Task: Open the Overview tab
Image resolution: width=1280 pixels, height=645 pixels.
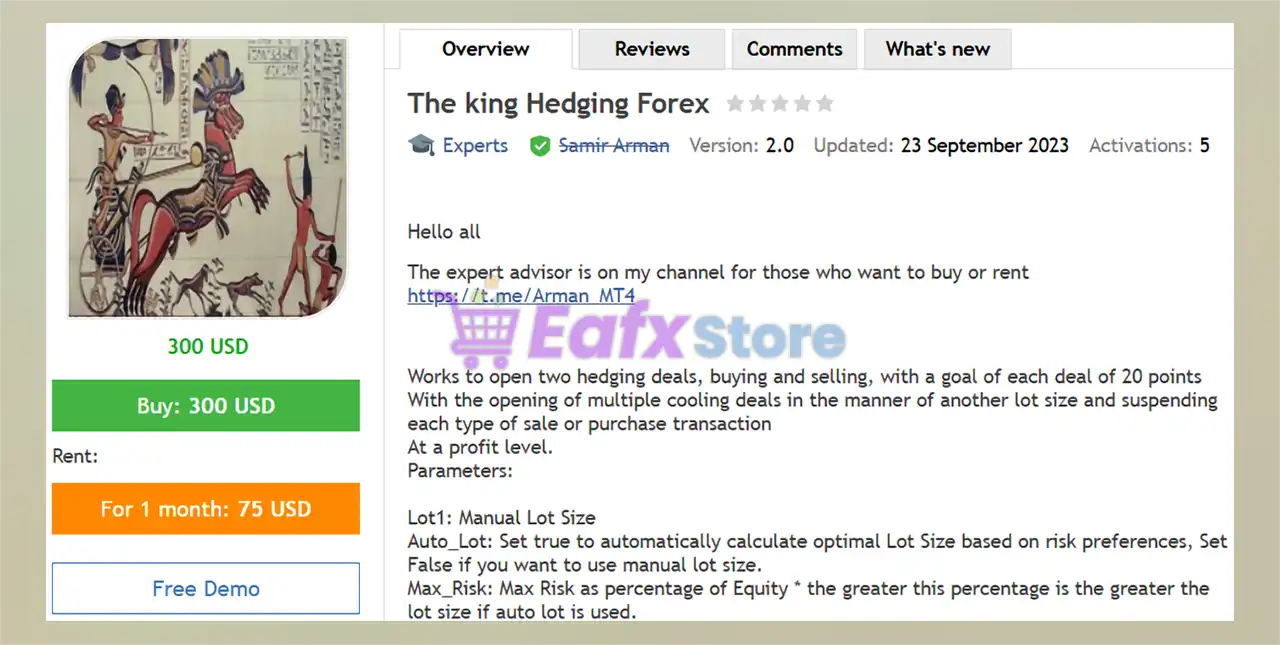Action: tap(486, 49)
